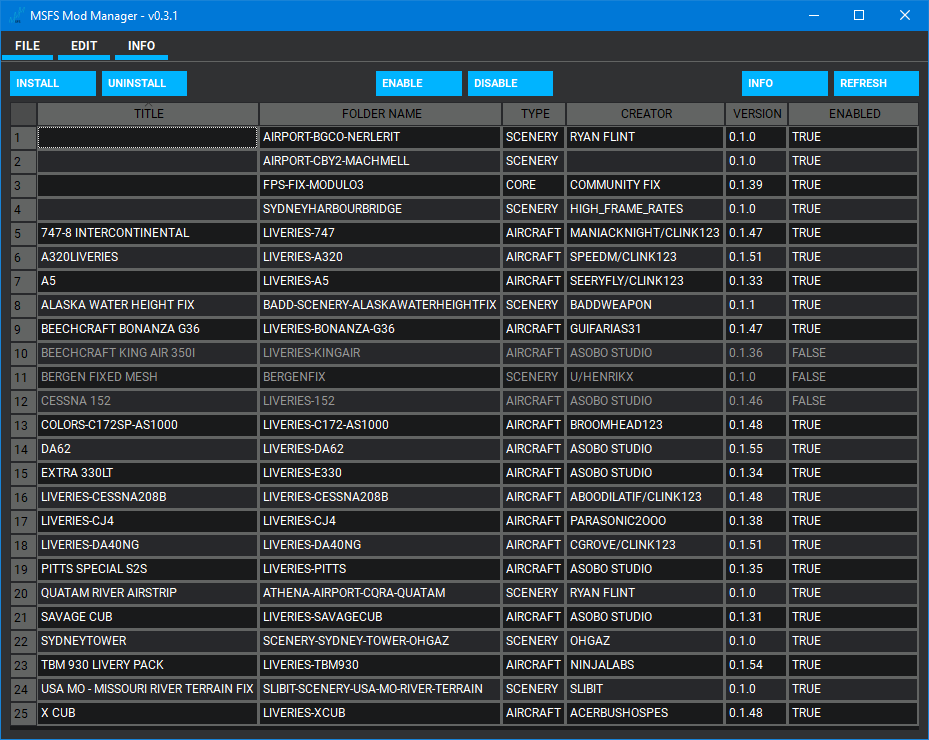The width and height of the screenshot is (929, 740).
Task: Click the COLORS-C172SP-AS1000 title cell
Action: click(148, 425)
